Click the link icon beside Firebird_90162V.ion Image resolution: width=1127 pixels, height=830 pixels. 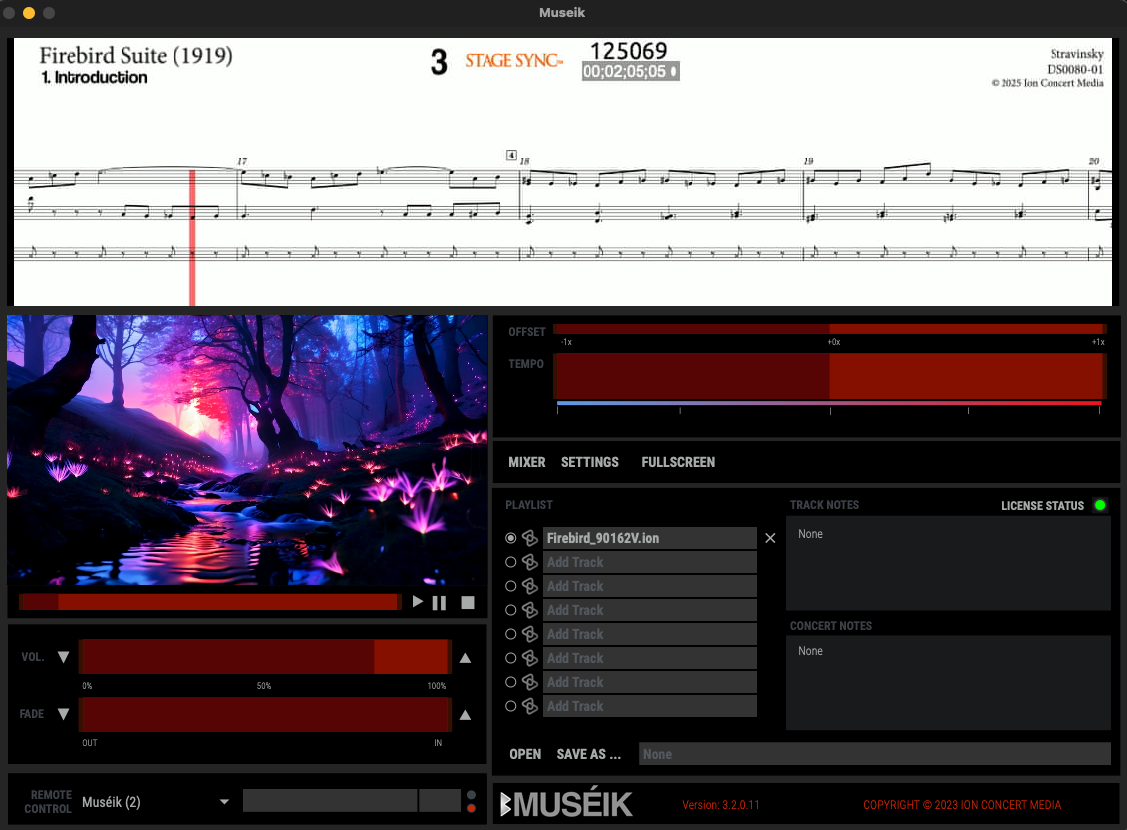[x=530, y=538]
